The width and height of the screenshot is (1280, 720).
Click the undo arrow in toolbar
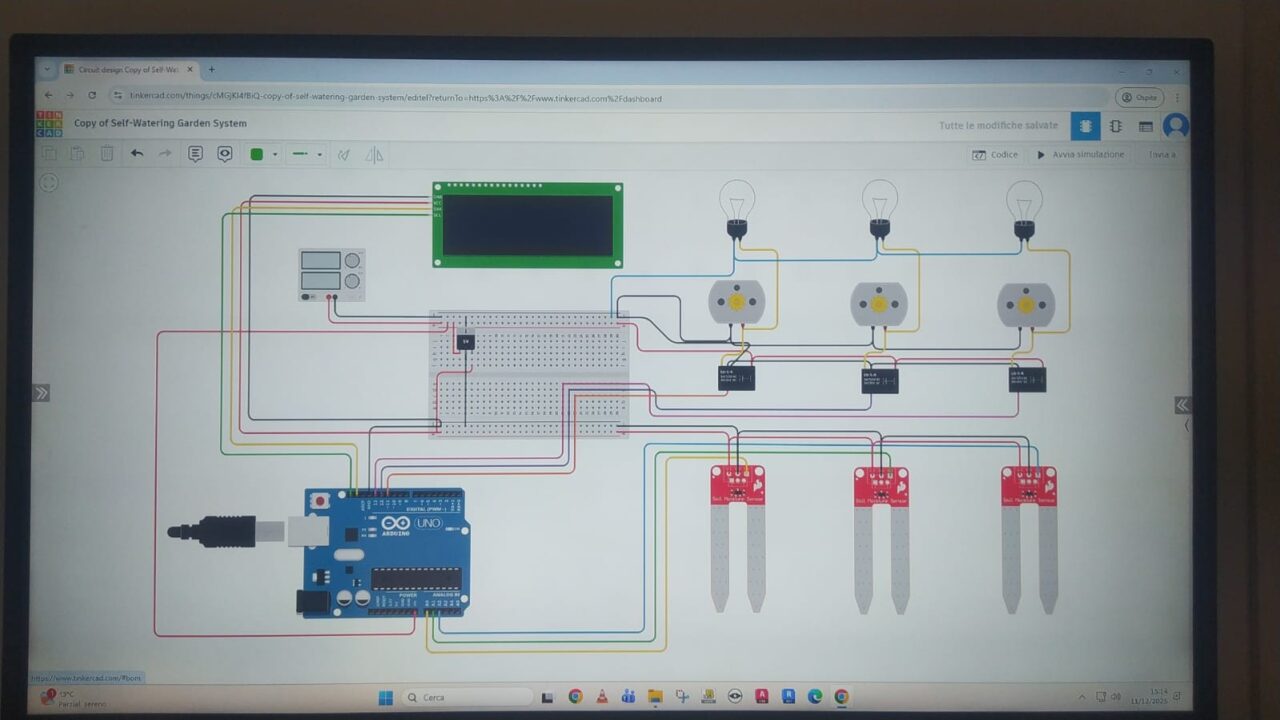(x=137, y=154)
